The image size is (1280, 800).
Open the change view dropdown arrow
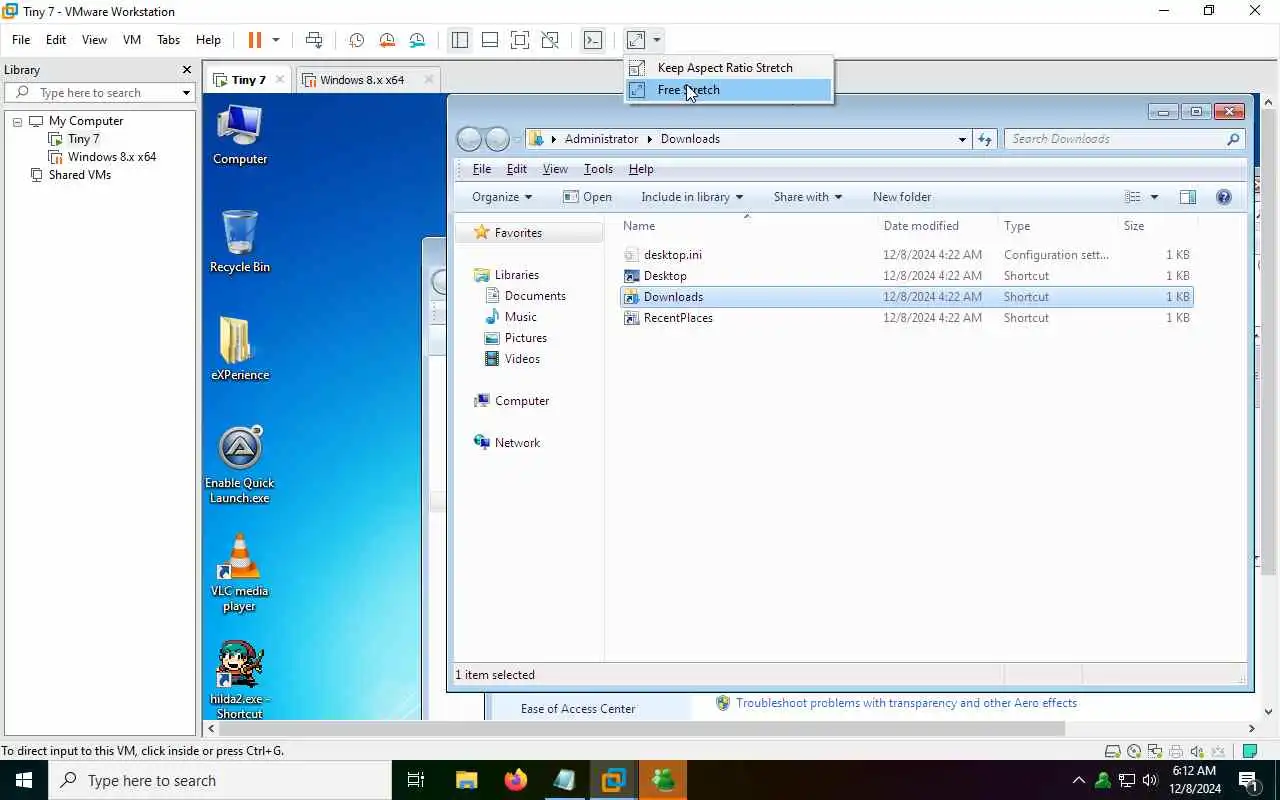pyautogui.click(x=1154, y=197)
